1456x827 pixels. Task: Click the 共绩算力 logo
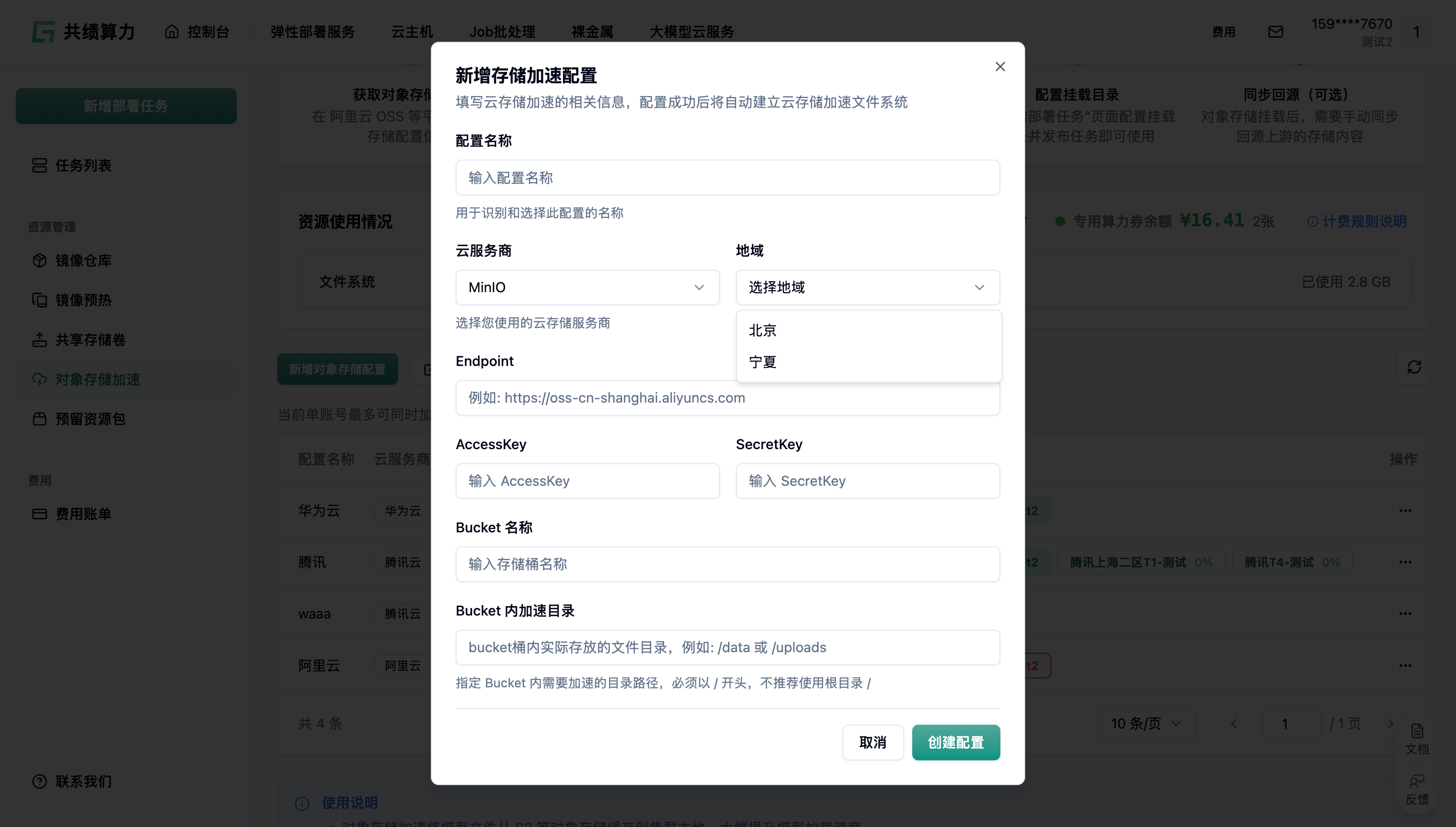[x=83, y=32]
